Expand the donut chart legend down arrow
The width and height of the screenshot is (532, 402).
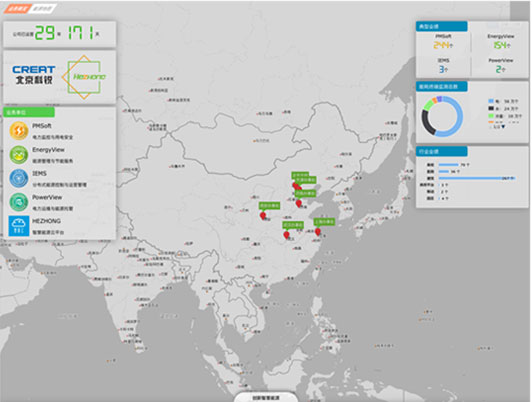503,127
